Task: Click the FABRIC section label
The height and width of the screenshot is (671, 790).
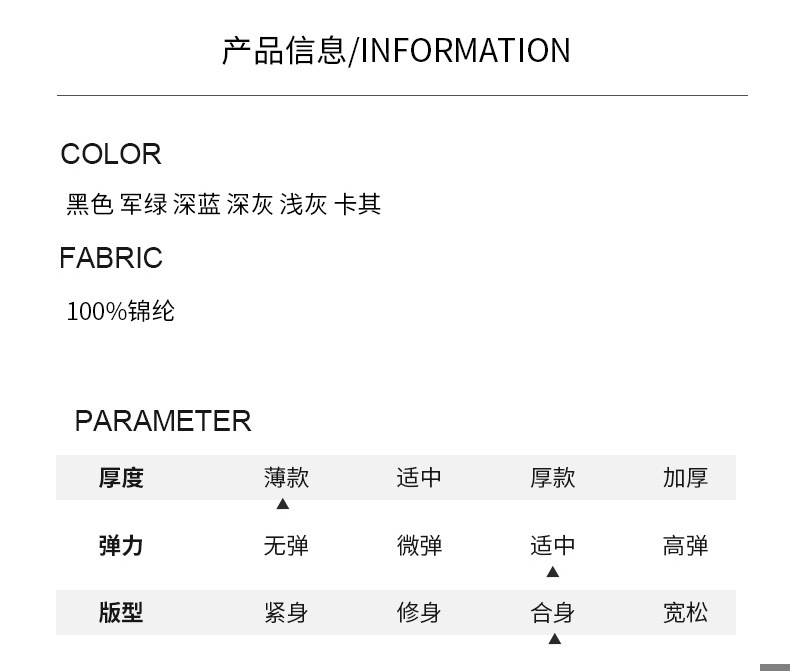Action: (111, 258)
